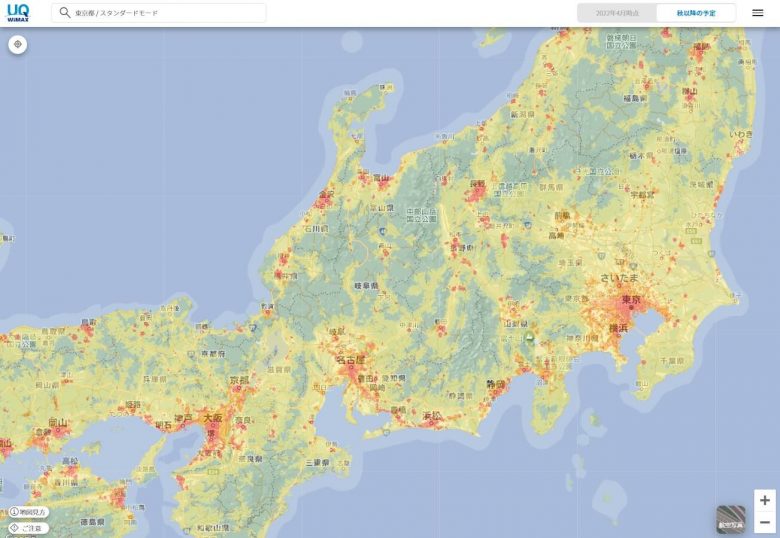Click the magnifier search icon
780x538 pixels.
(64, 12)
